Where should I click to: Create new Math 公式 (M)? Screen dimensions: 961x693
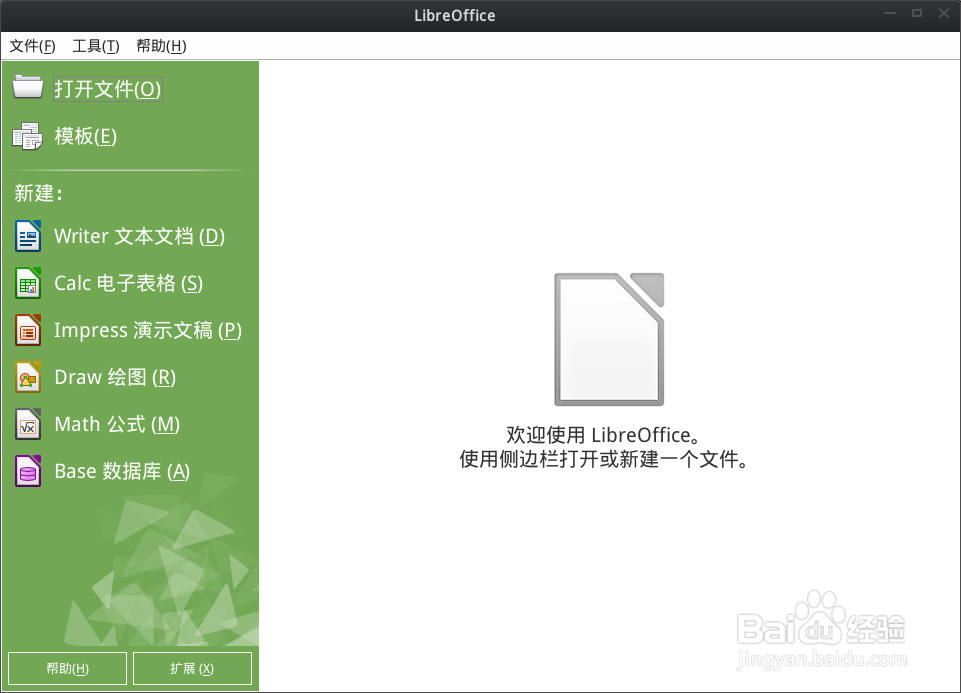point(117,425)
